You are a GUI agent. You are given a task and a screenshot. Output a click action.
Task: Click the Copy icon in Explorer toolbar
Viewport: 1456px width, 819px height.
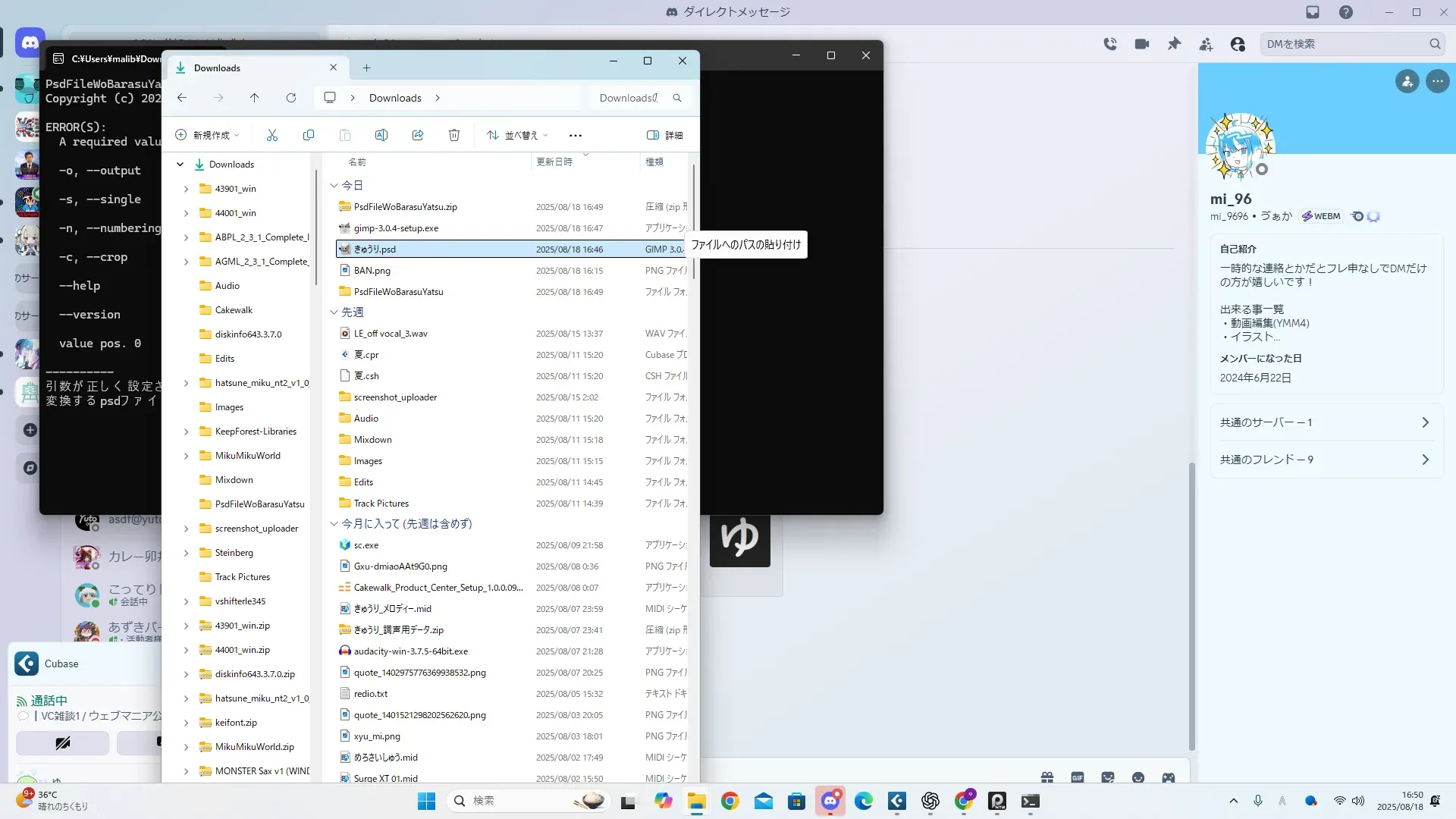[309, 135]
